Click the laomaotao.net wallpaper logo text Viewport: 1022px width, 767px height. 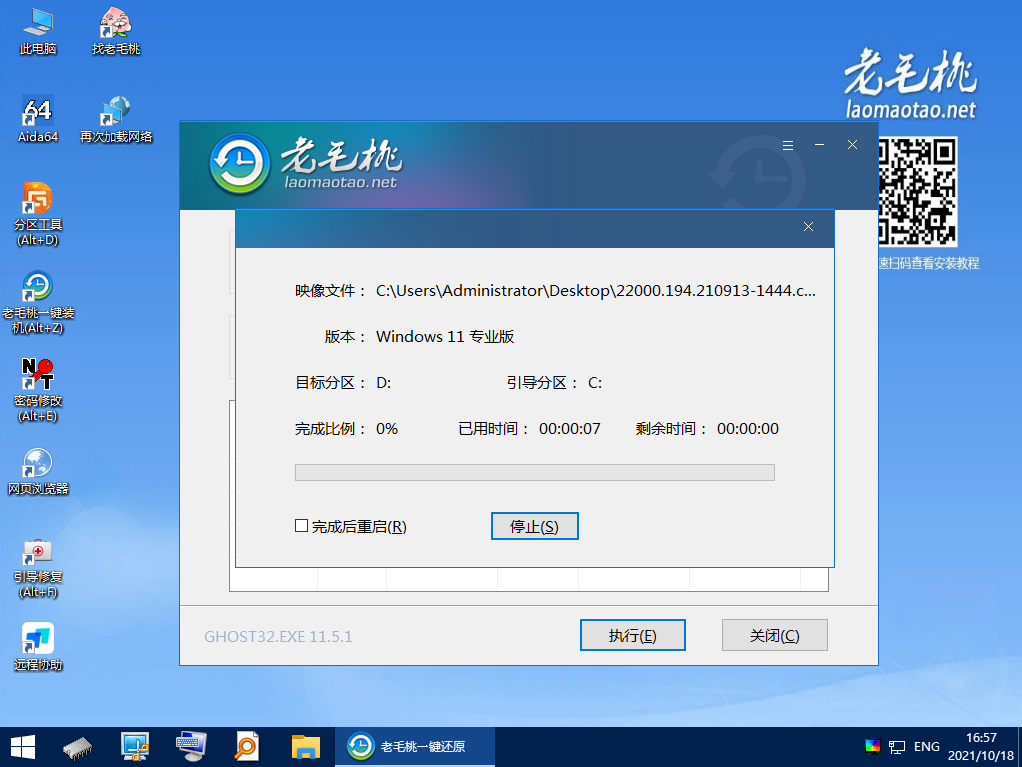pyautogui.click(x=910, y=109)
